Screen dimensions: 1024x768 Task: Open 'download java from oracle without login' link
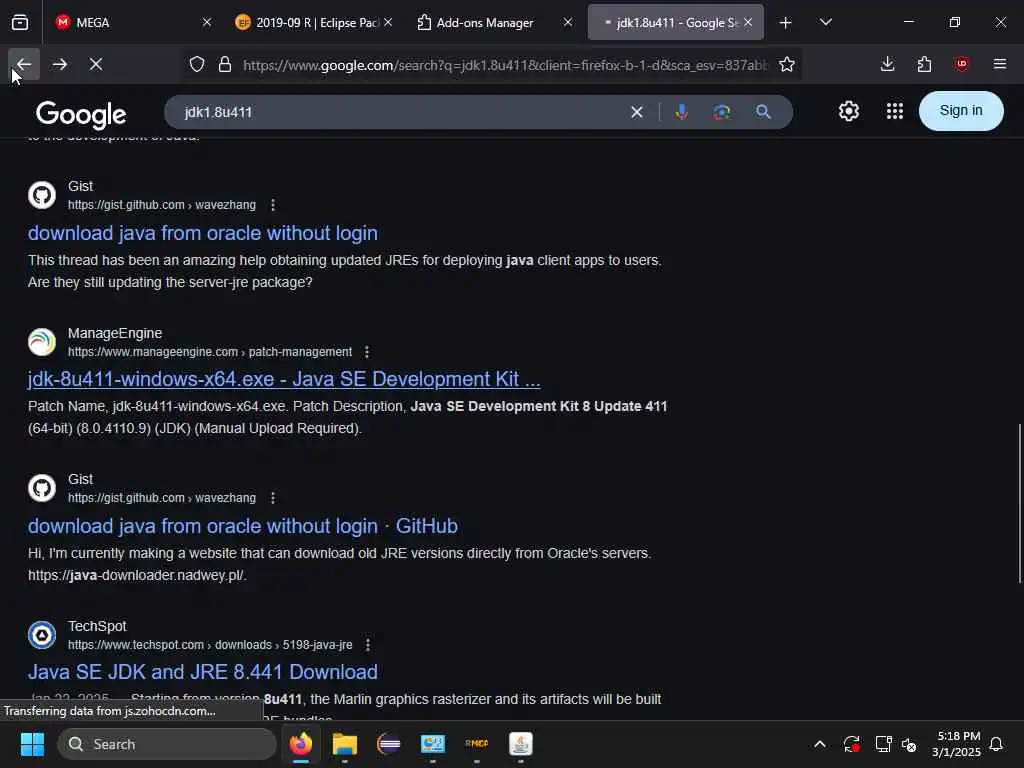[x=202, y=233]
